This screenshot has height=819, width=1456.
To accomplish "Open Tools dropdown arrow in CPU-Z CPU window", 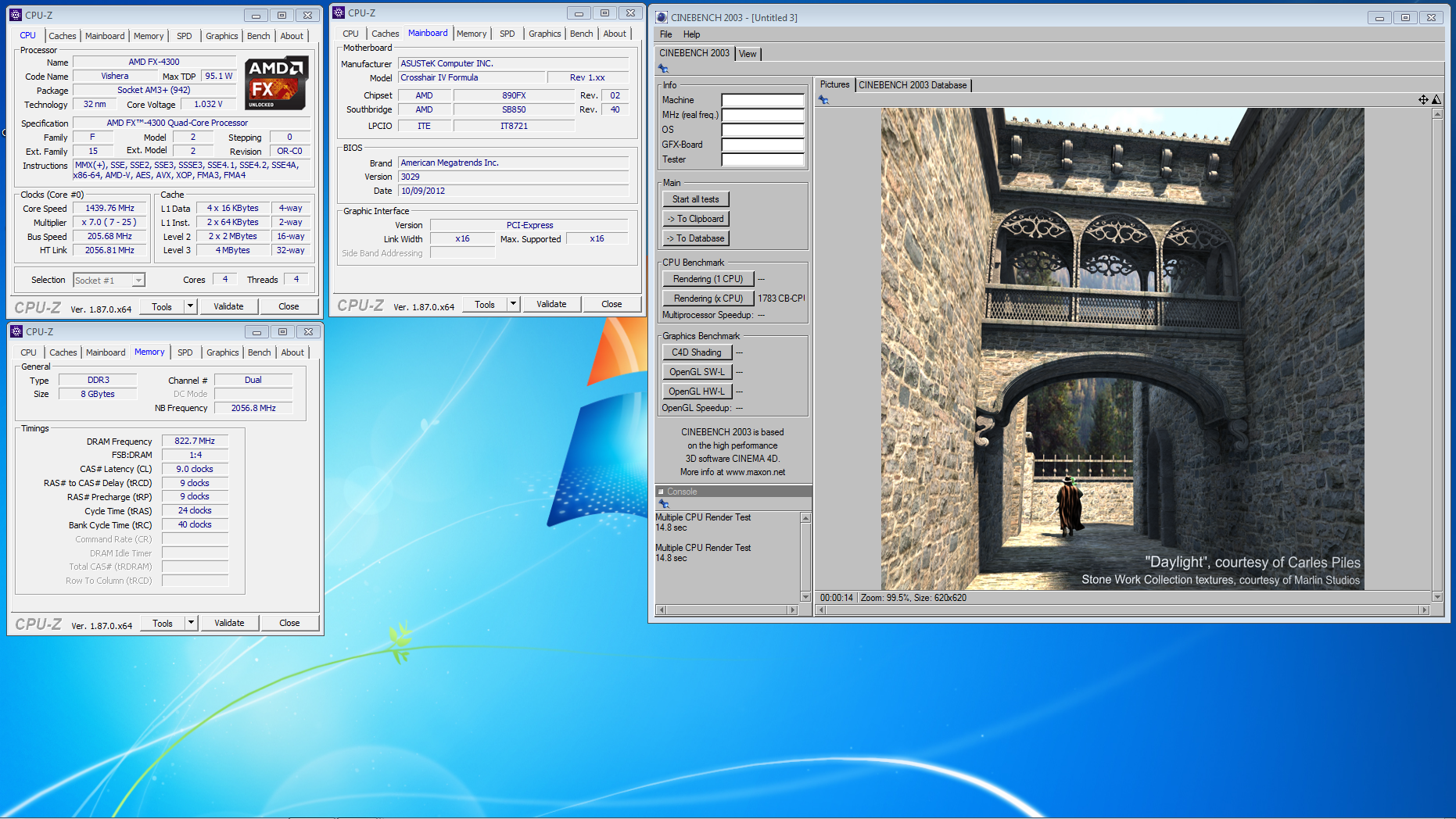I will [x=190, y=306].
